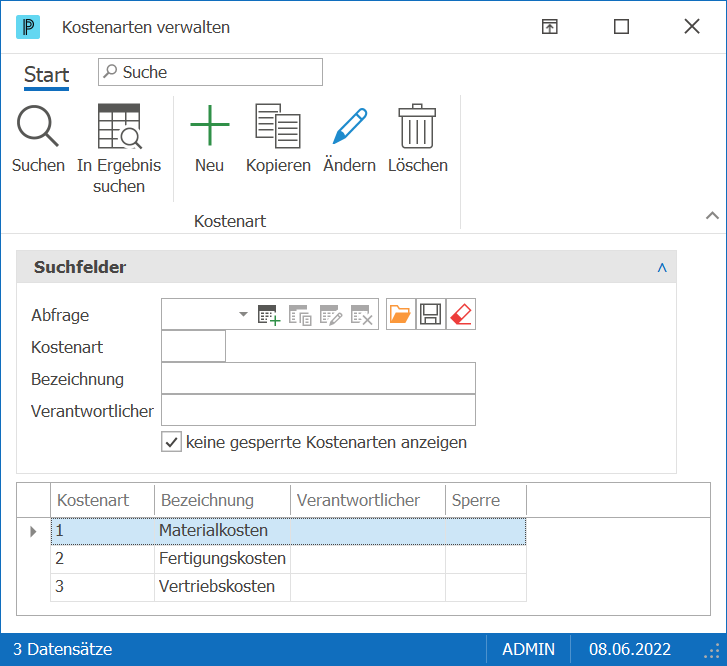Click the new query icon beside Abfrage
This screenshot has height=666, width=727.
tap(269, 315)
